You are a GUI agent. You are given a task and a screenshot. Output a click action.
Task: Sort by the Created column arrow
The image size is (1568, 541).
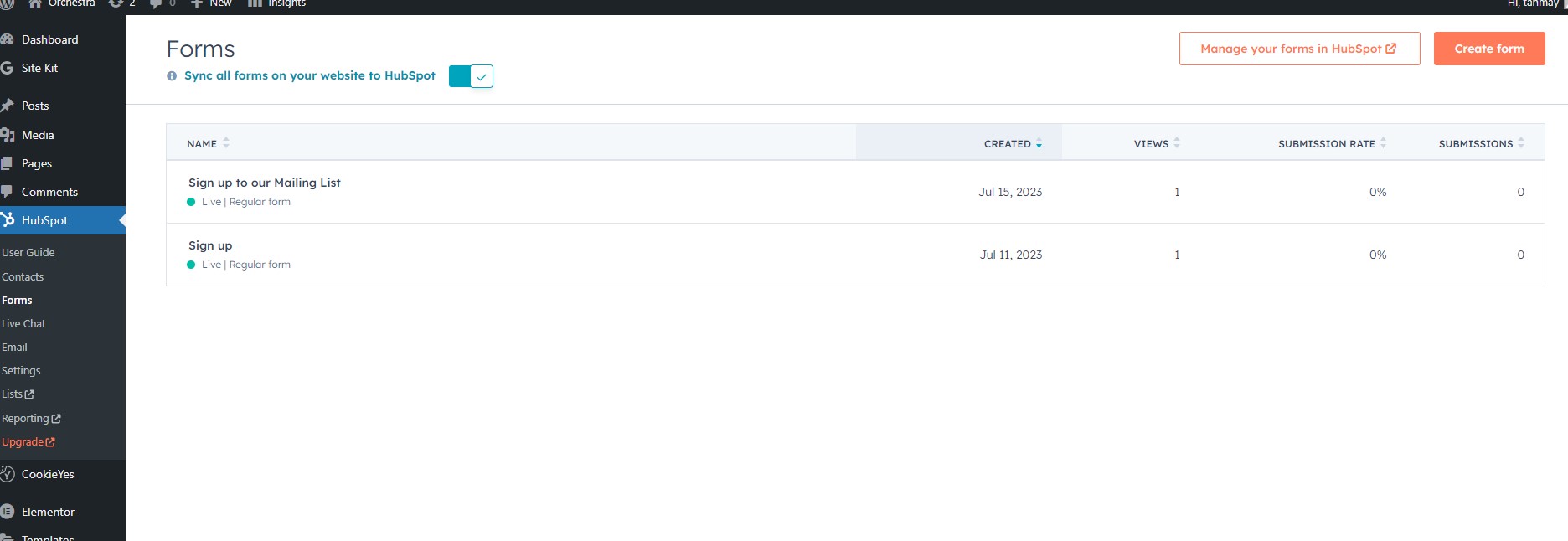pyautogui.click(x=1039, y=144)
